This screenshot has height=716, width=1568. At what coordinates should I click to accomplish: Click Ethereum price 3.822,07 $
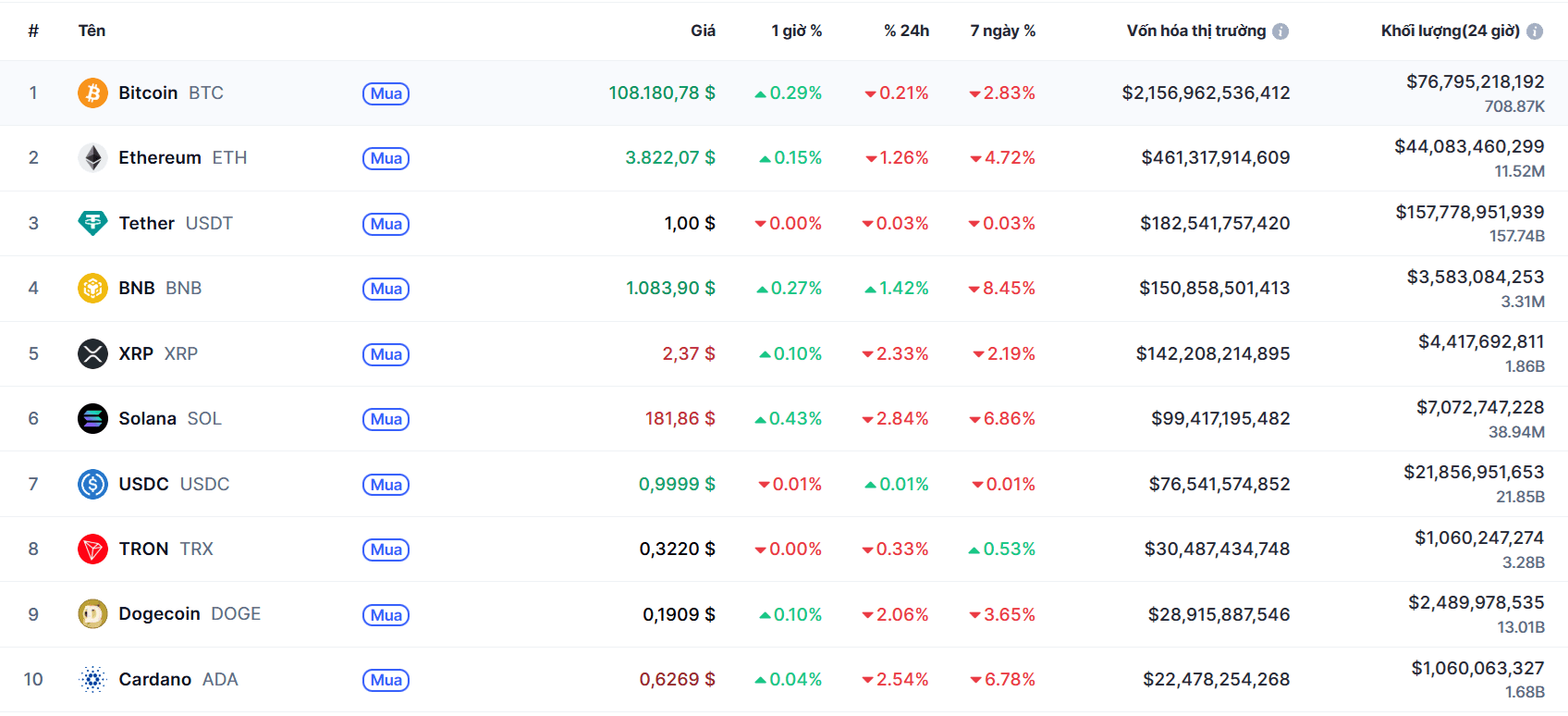point(670,157)
